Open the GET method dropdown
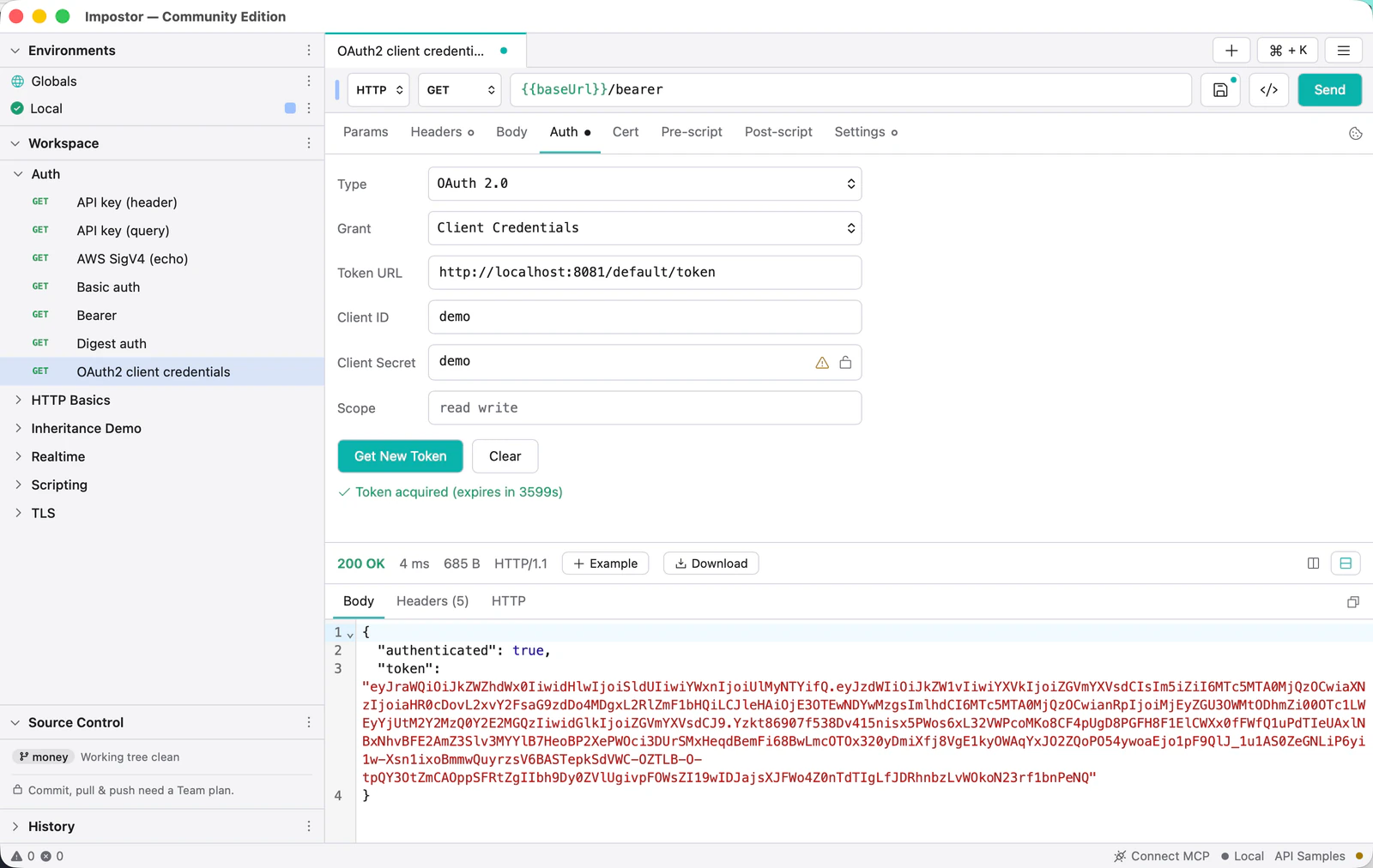The width and height of the screenshot is (1373, 868). (460, 90)
